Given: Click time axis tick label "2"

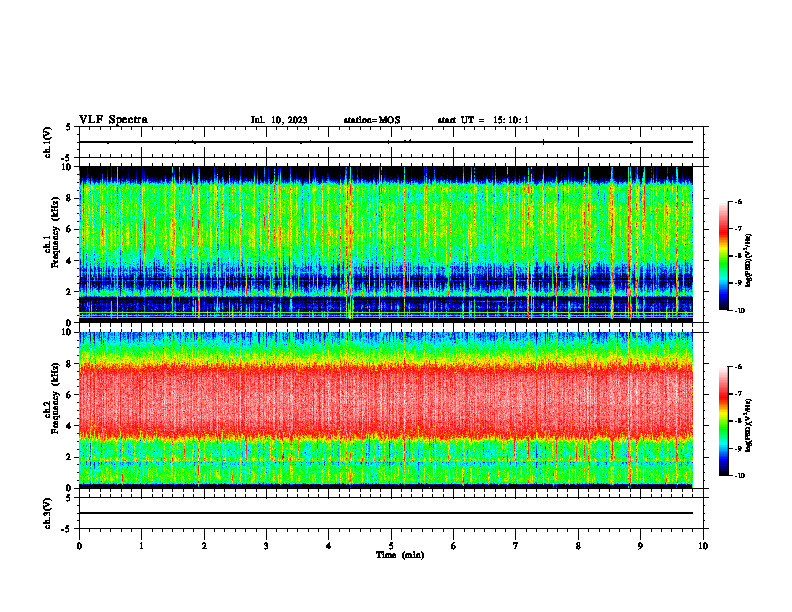Looking at the screenshot, I should point(204,546).
